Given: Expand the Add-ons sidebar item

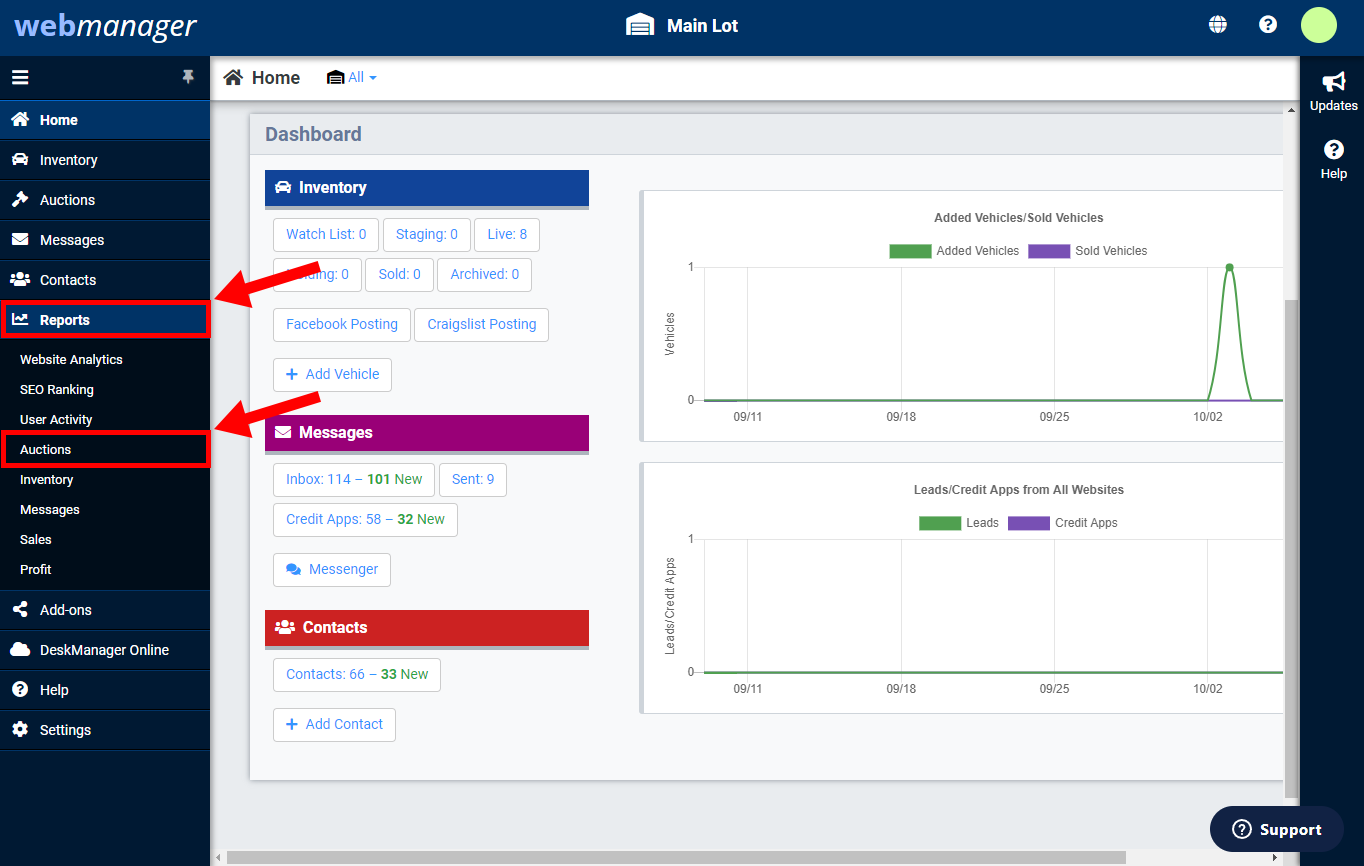Looking at the screenshot, I should pos(105,610).
